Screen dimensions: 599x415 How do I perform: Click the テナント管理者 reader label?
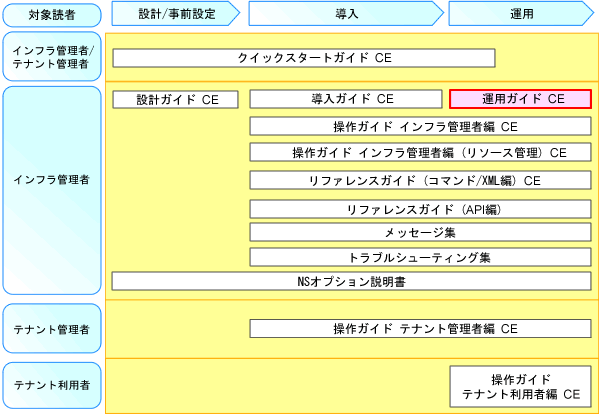coord(52,329)
